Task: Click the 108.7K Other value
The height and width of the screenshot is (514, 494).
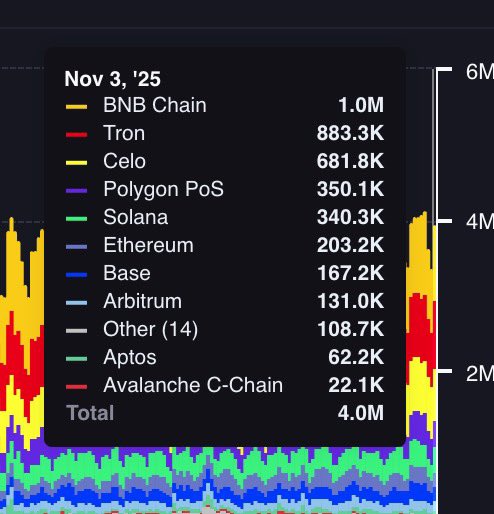Action: tap(351, 329)
